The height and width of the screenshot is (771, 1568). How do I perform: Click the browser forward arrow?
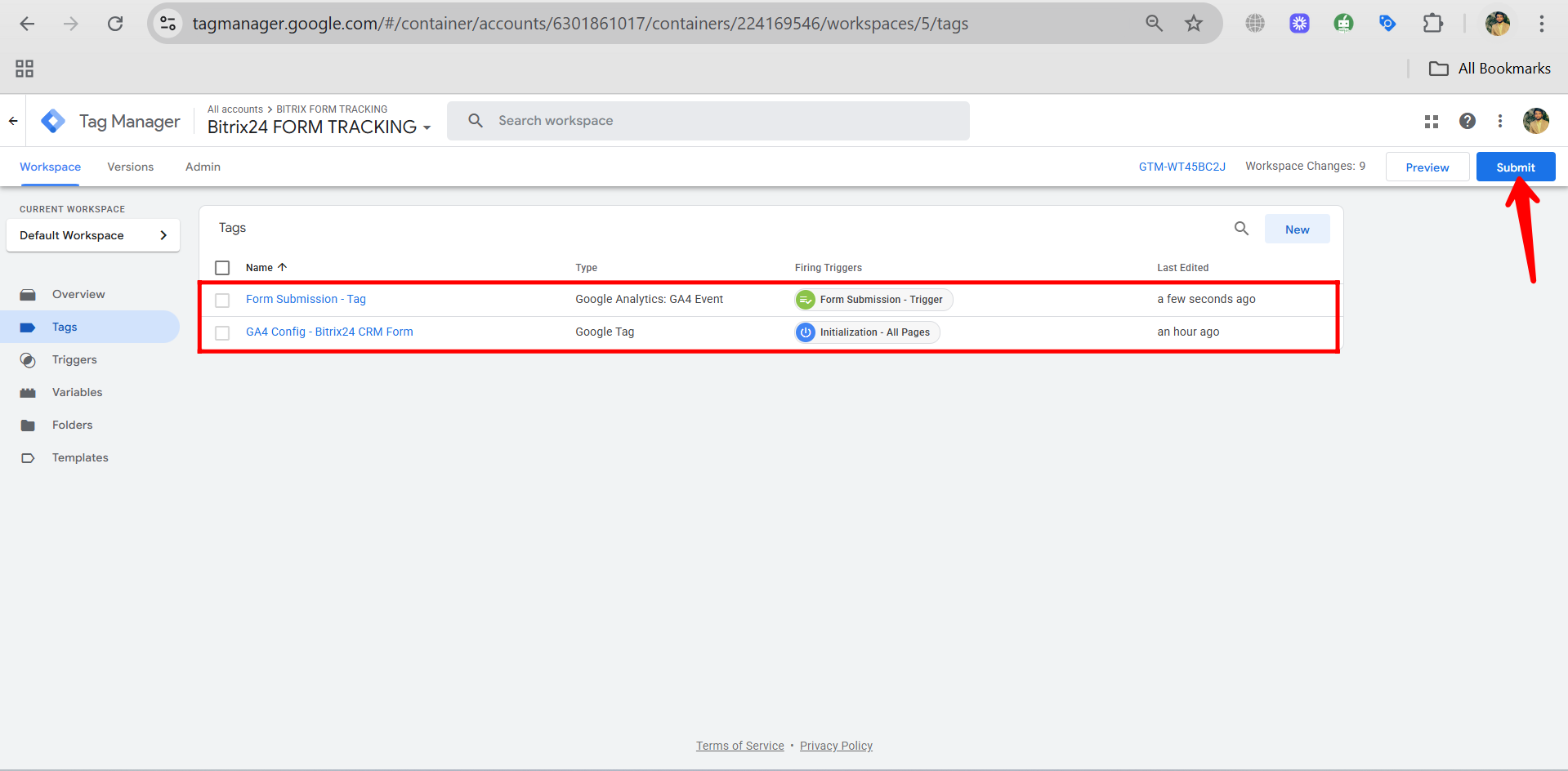click(71, 24)
